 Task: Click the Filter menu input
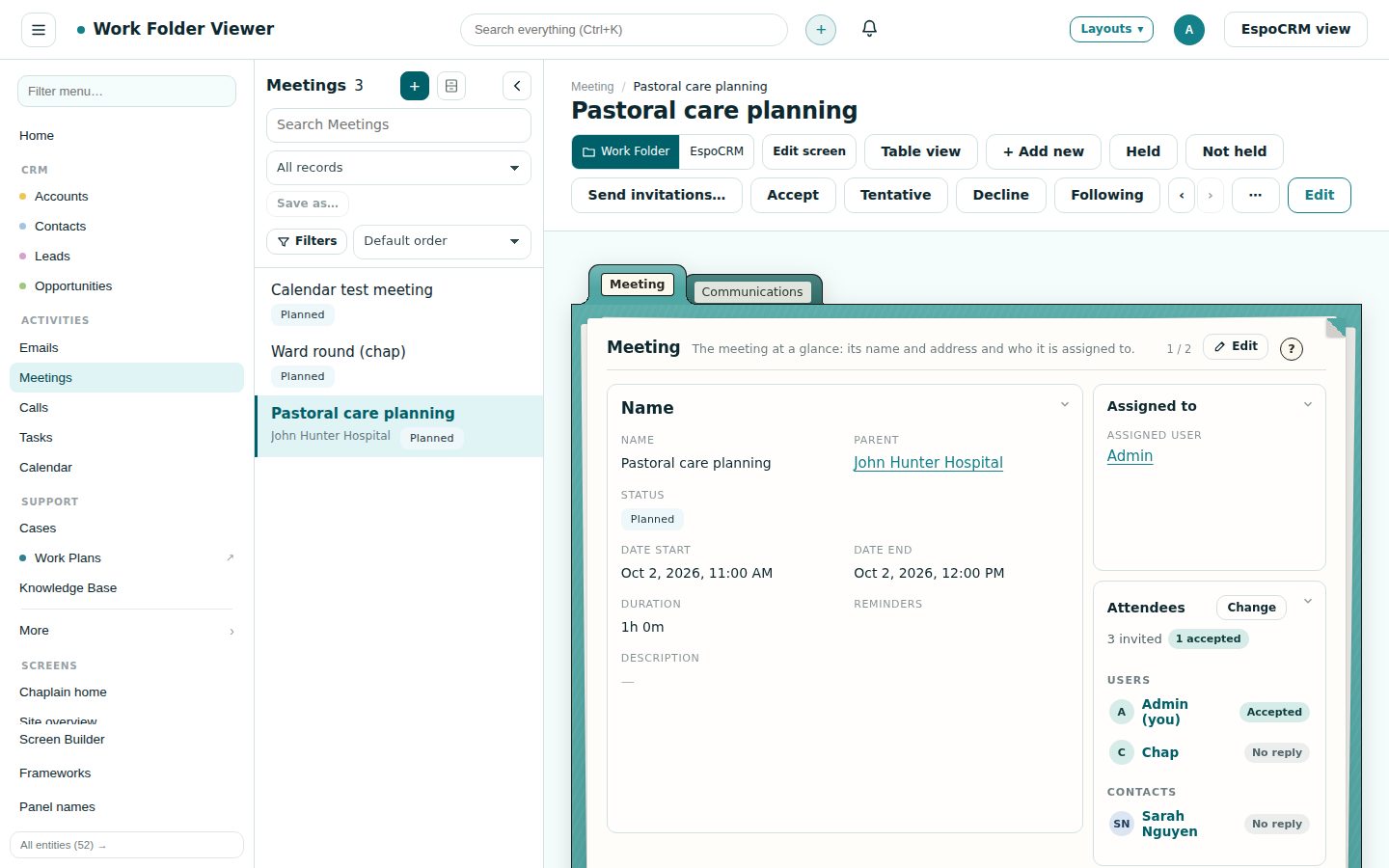pos(126,92)
